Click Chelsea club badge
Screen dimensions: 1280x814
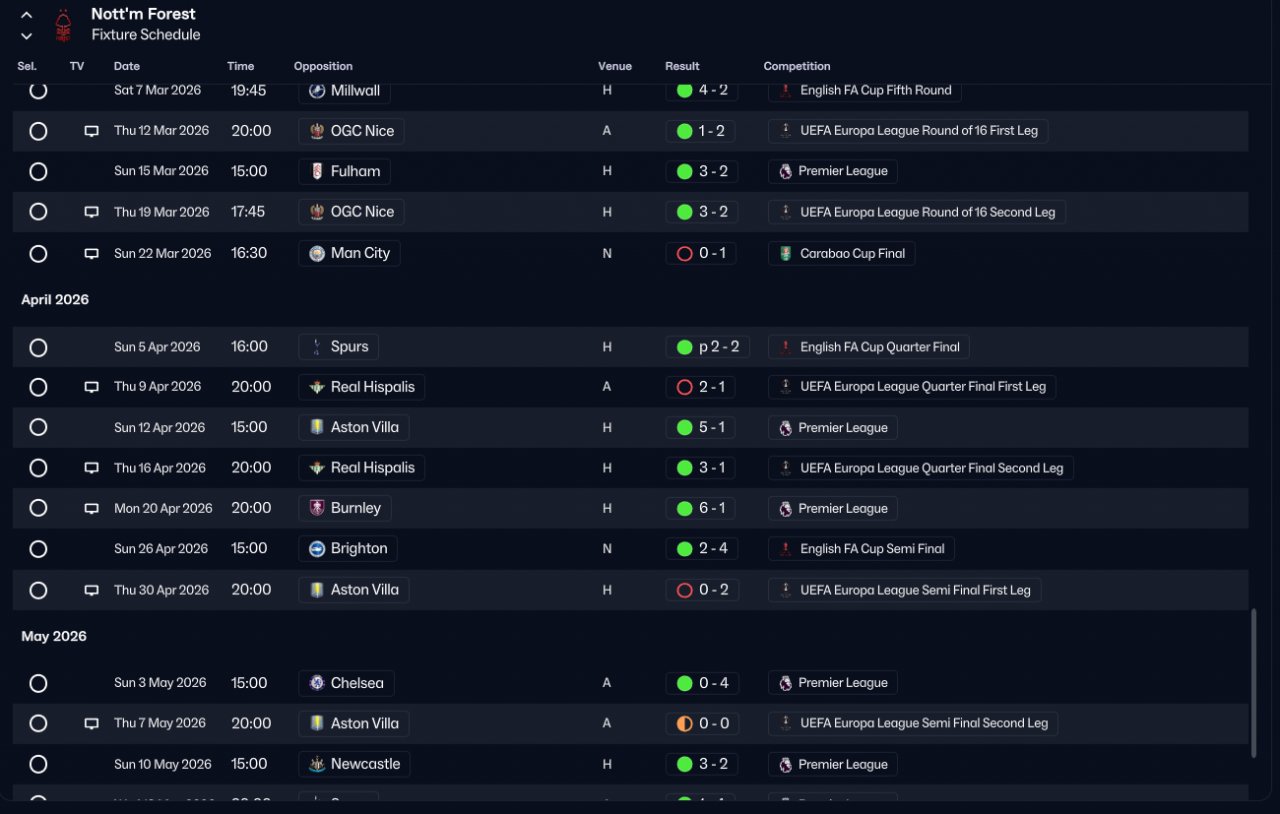tap(317, 683)
